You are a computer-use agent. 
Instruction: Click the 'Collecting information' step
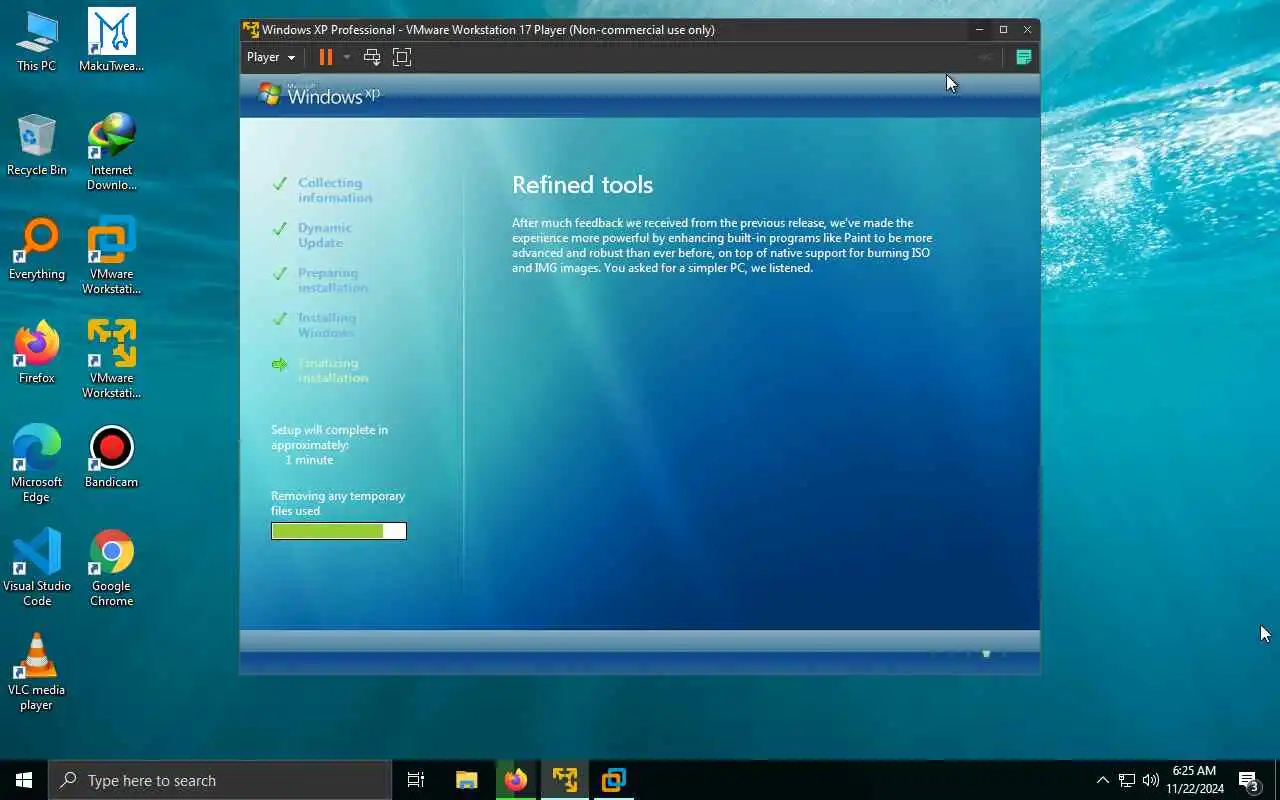coord(335,190)
